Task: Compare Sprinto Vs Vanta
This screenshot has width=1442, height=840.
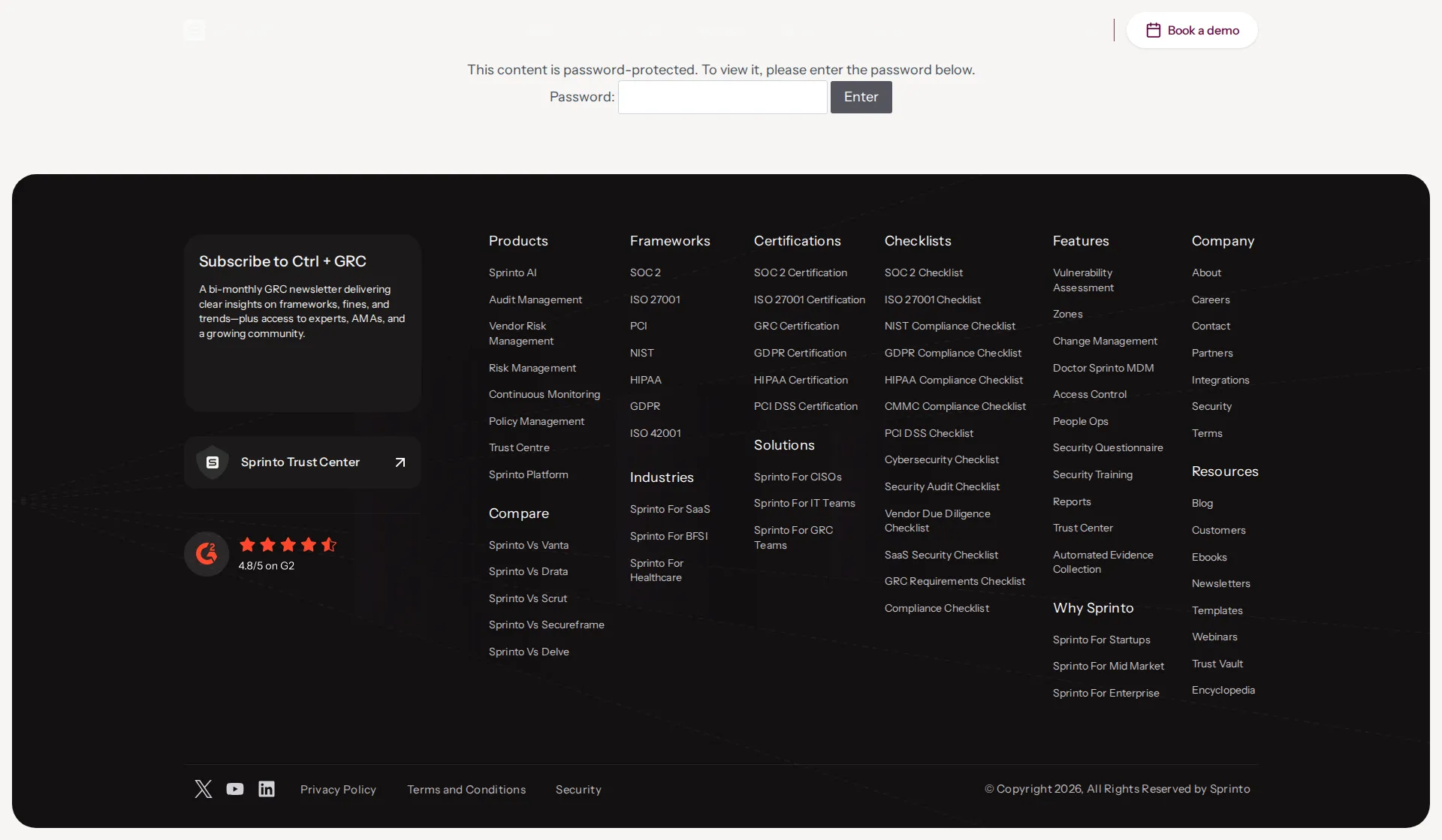Action: pyautogui.click(x=529, y=545)
